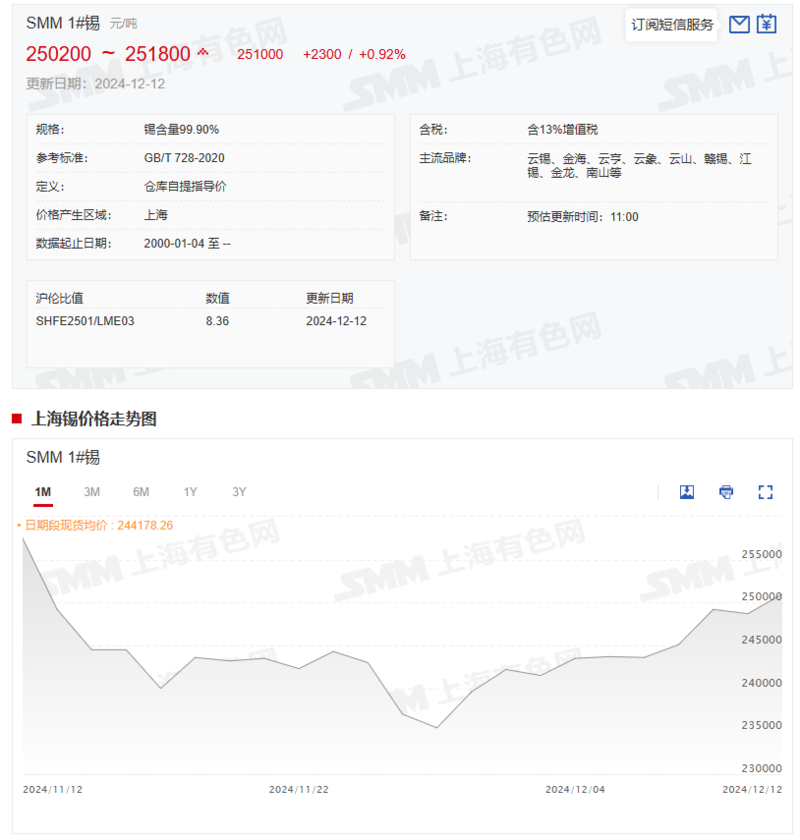Screen dimensions: 800x840
Task: Click the ratio table date 2024-12-12
Action: click(x=336, y=321)
